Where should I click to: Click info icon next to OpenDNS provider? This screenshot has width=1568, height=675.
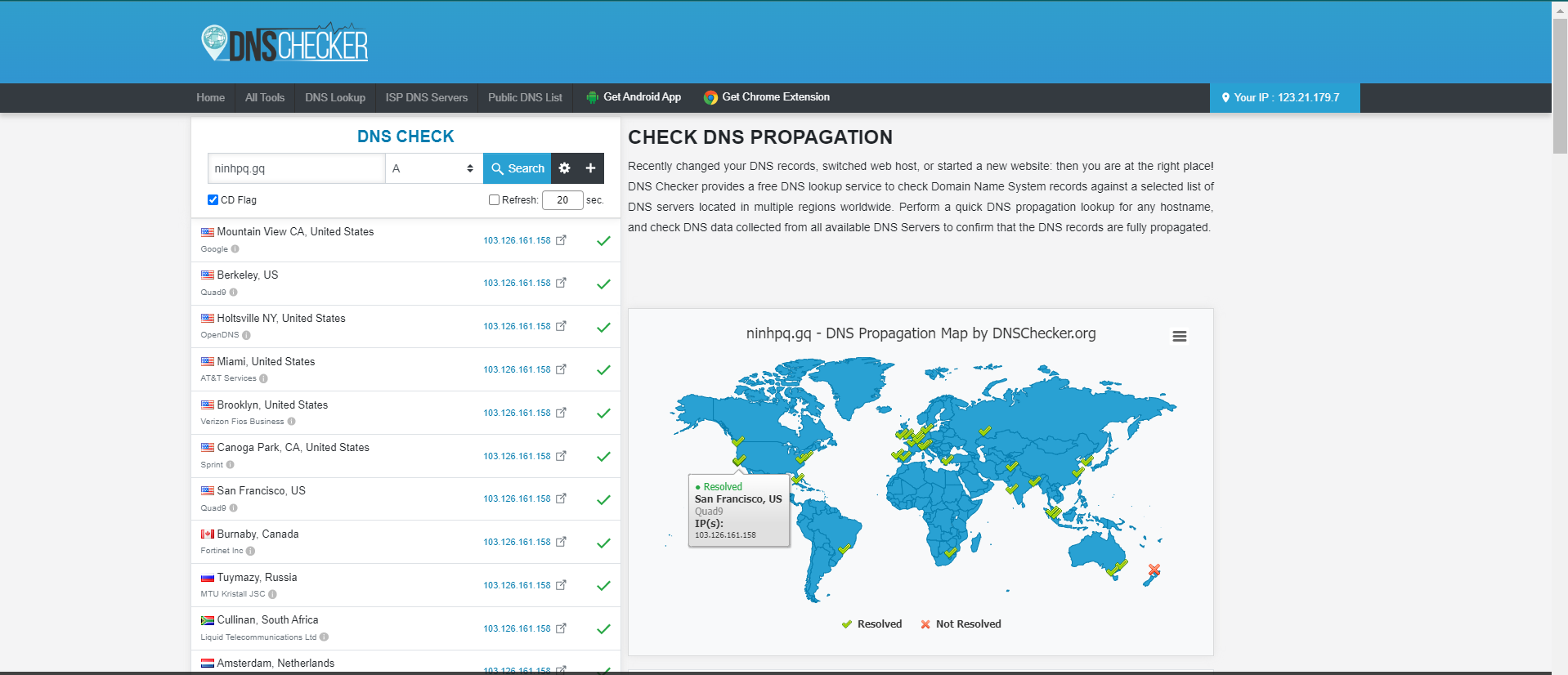246,335
